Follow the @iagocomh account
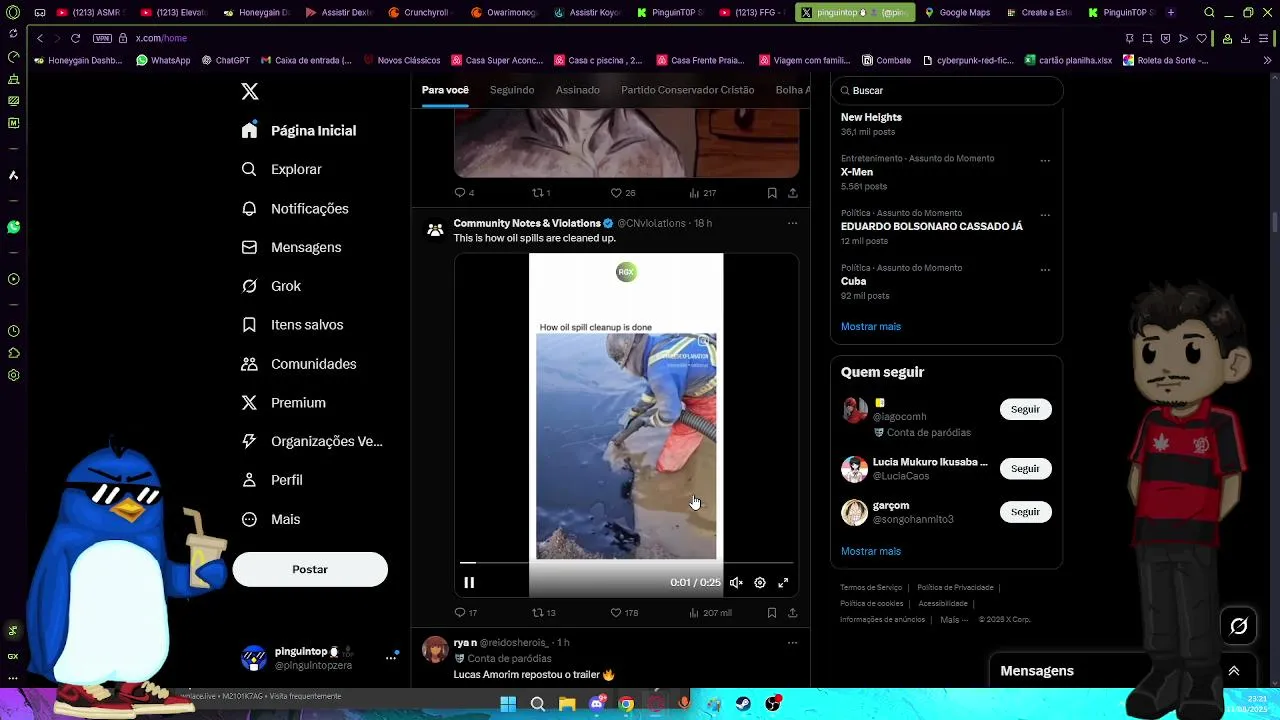This screenshot has height=720, width=1280. (1025, 409)
